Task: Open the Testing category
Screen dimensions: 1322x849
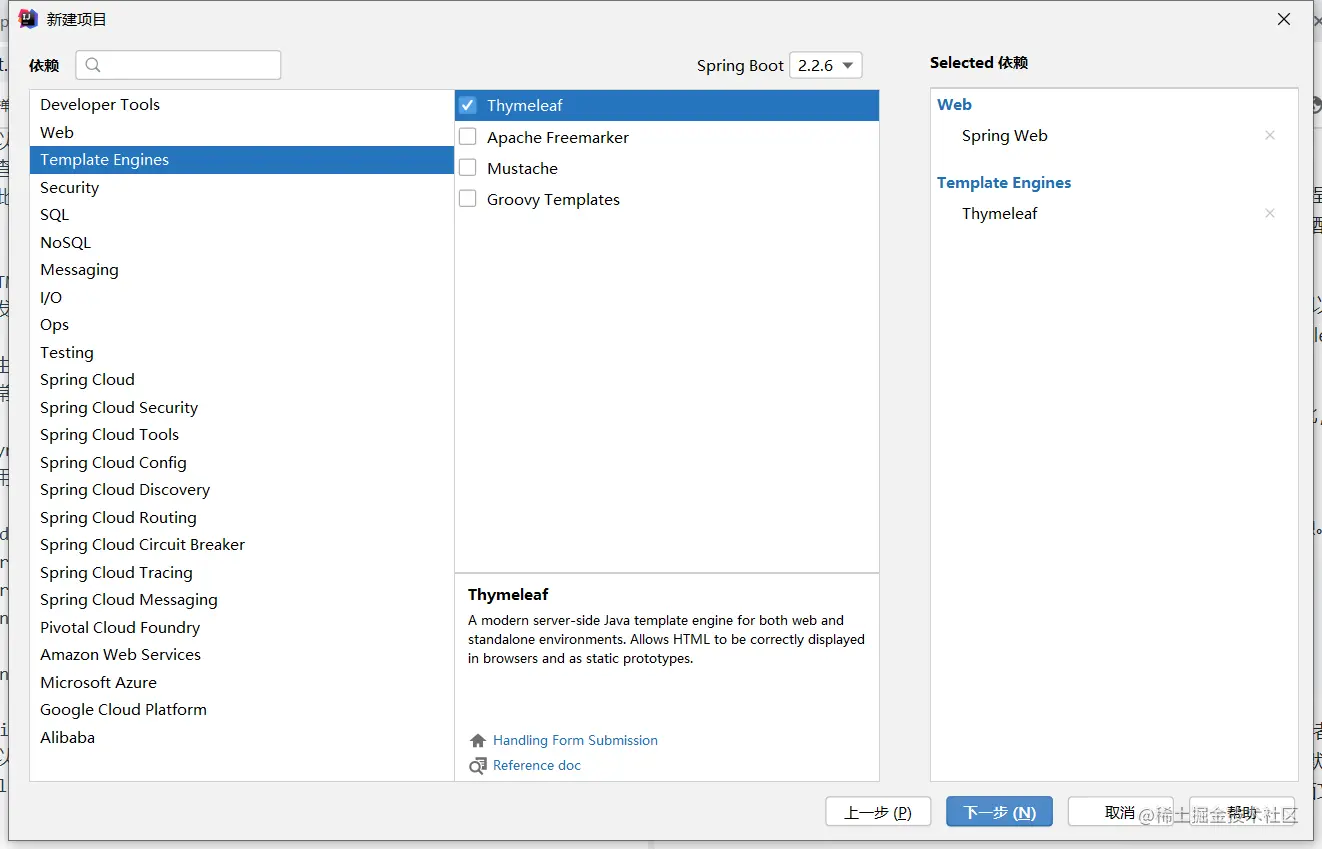Action: 242,352
